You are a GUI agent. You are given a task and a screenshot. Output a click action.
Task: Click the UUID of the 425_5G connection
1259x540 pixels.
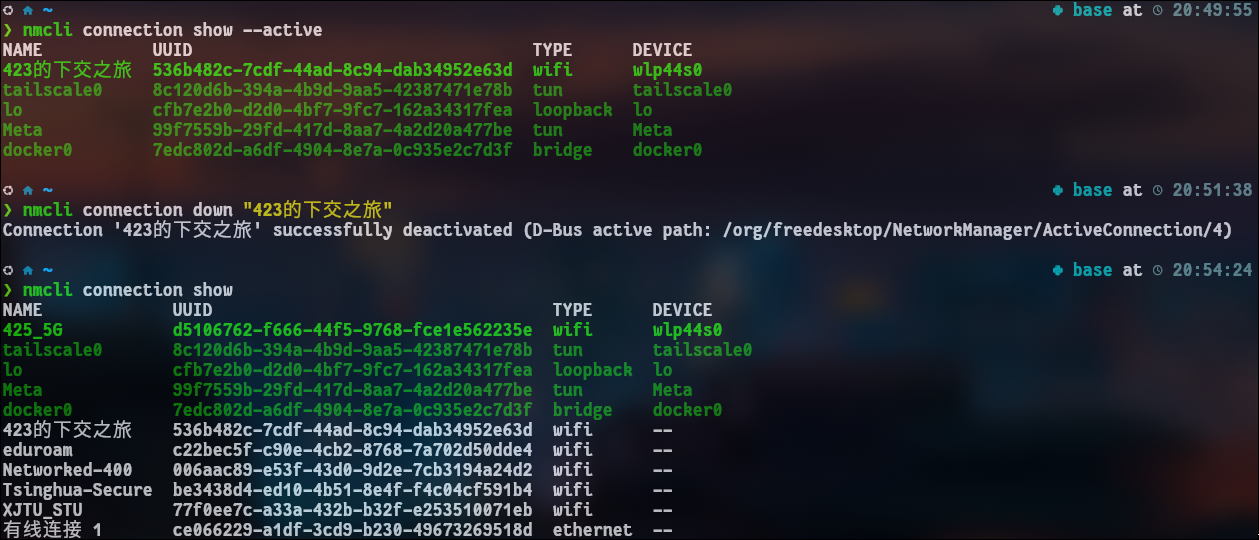(x=352, y=330)
